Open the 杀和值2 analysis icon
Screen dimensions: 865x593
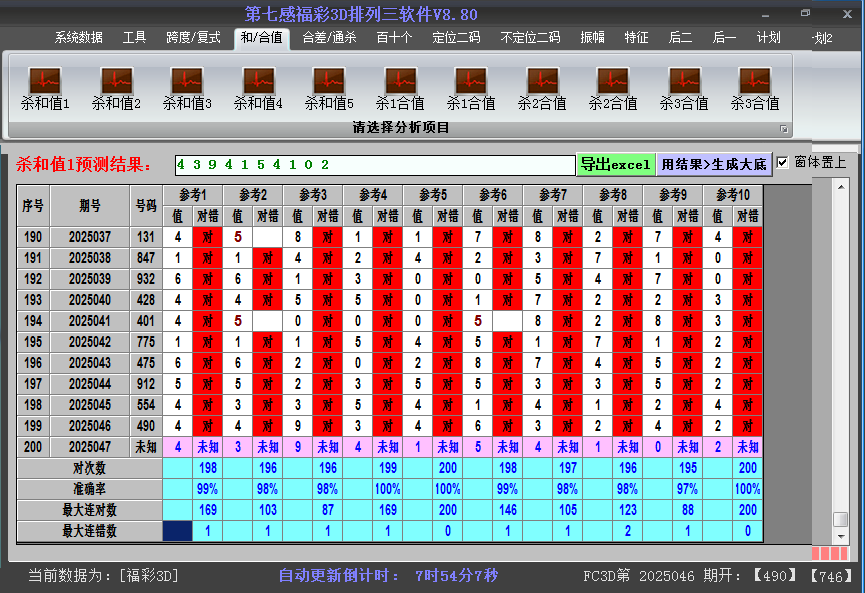(x=116, y=88)
